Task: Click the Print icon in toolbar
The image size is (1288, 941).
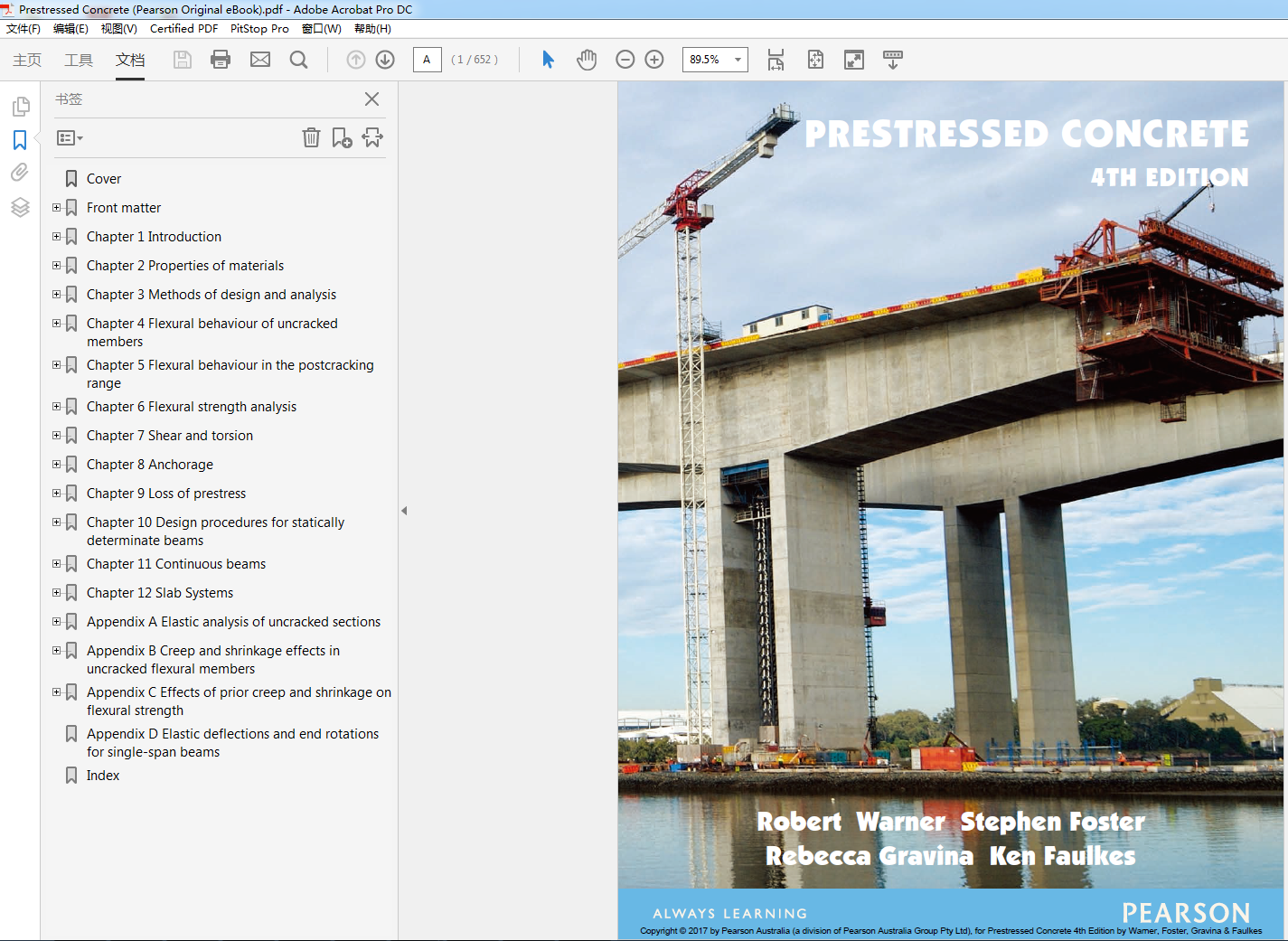Action: pyautogui.click(x=221, y=60)
